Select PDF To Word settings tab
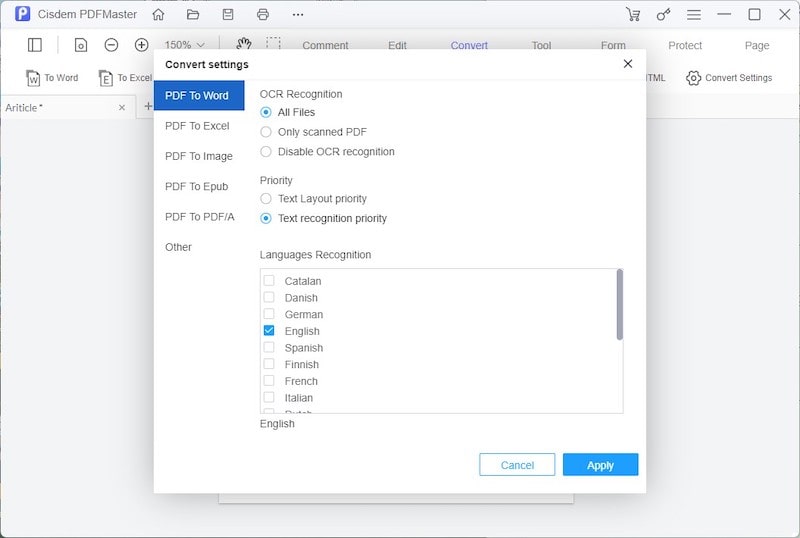The image size is (800, 538). (199, 95)
